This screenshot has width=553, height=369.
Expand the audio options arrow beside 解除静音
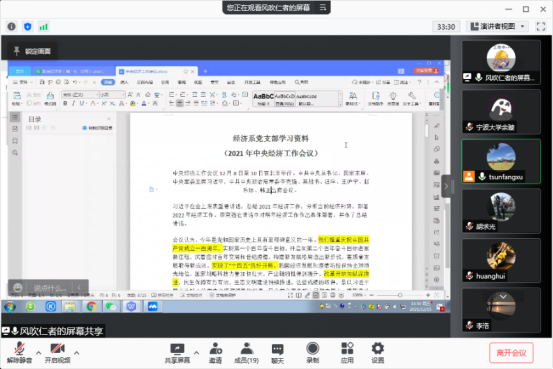38,352
